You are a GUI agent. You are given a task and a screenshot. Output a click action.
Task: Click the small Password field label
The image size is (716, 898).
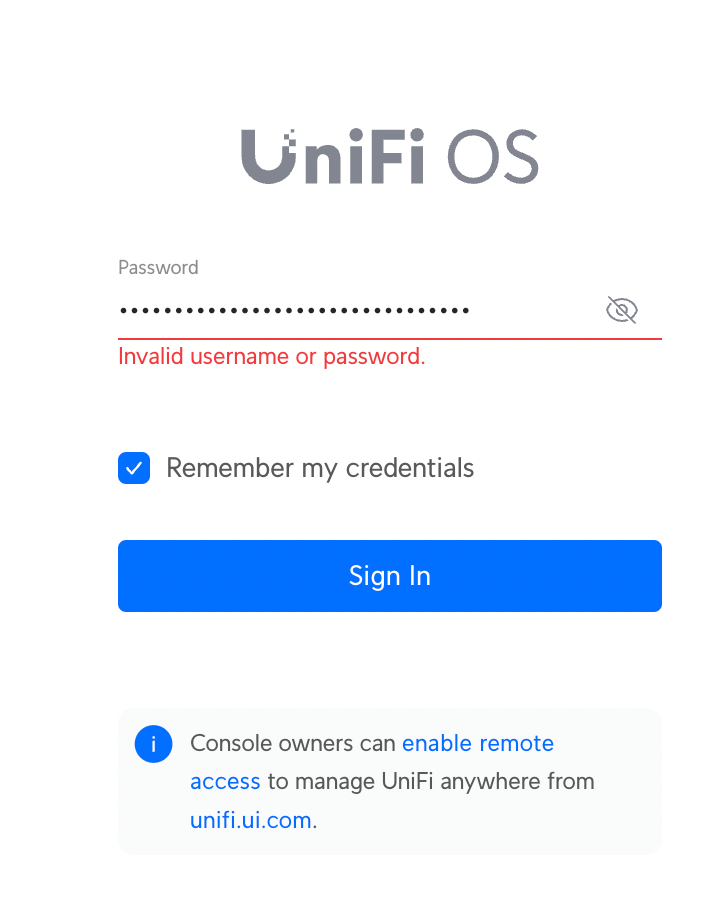[x=158, y=267]
